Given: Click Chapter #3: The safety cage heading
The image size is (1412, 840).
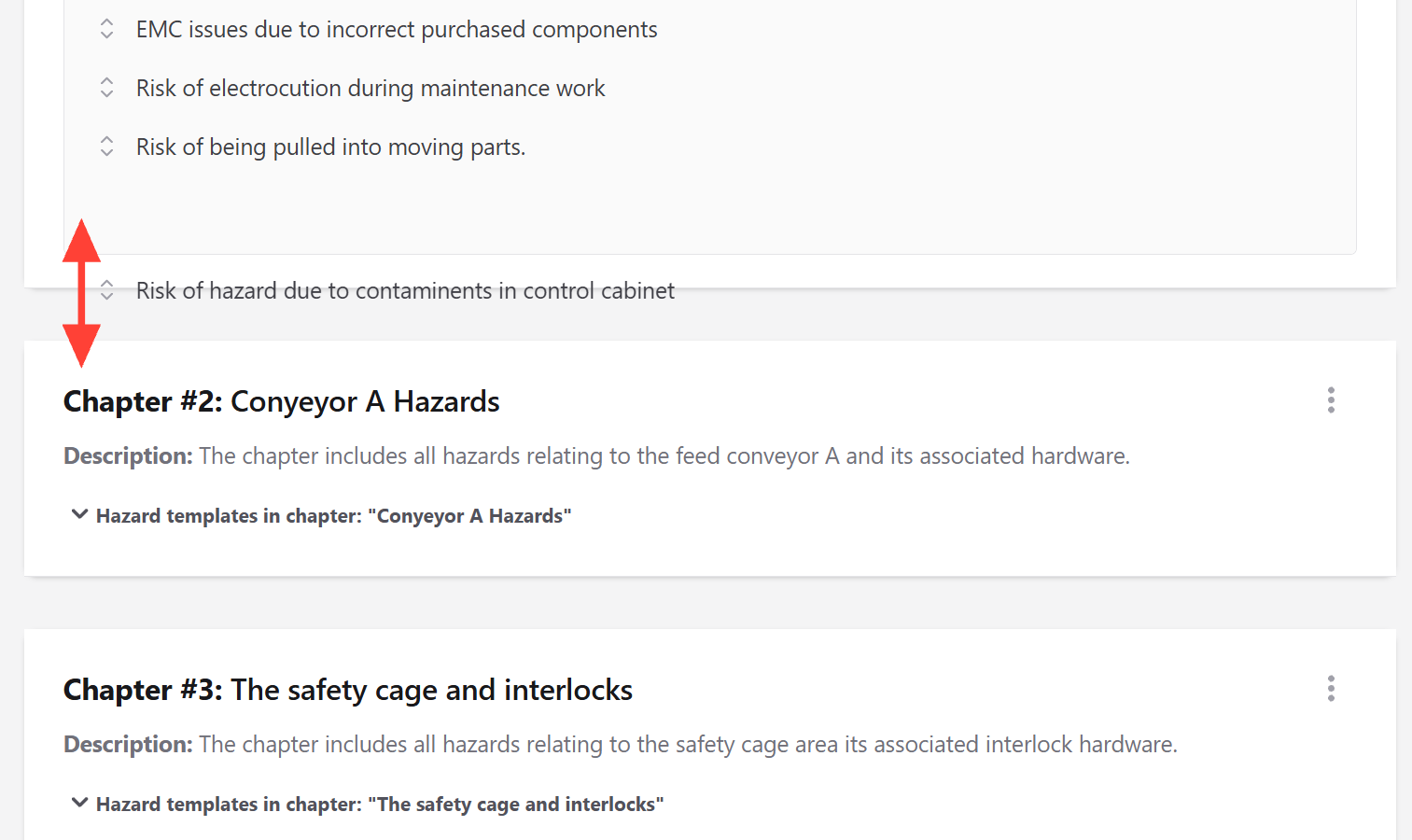Looking at the screenshot, I should coord(348,690).
